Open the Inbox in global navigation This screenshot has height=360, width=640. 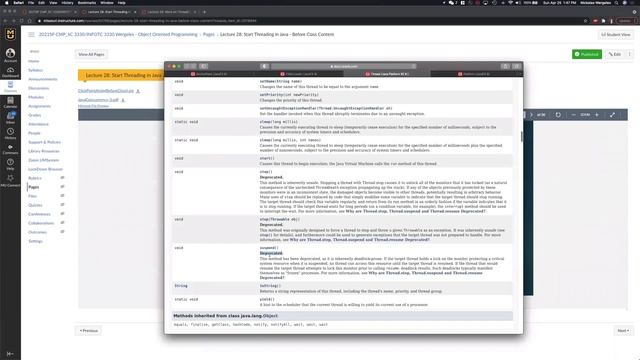tap(10, 118)
